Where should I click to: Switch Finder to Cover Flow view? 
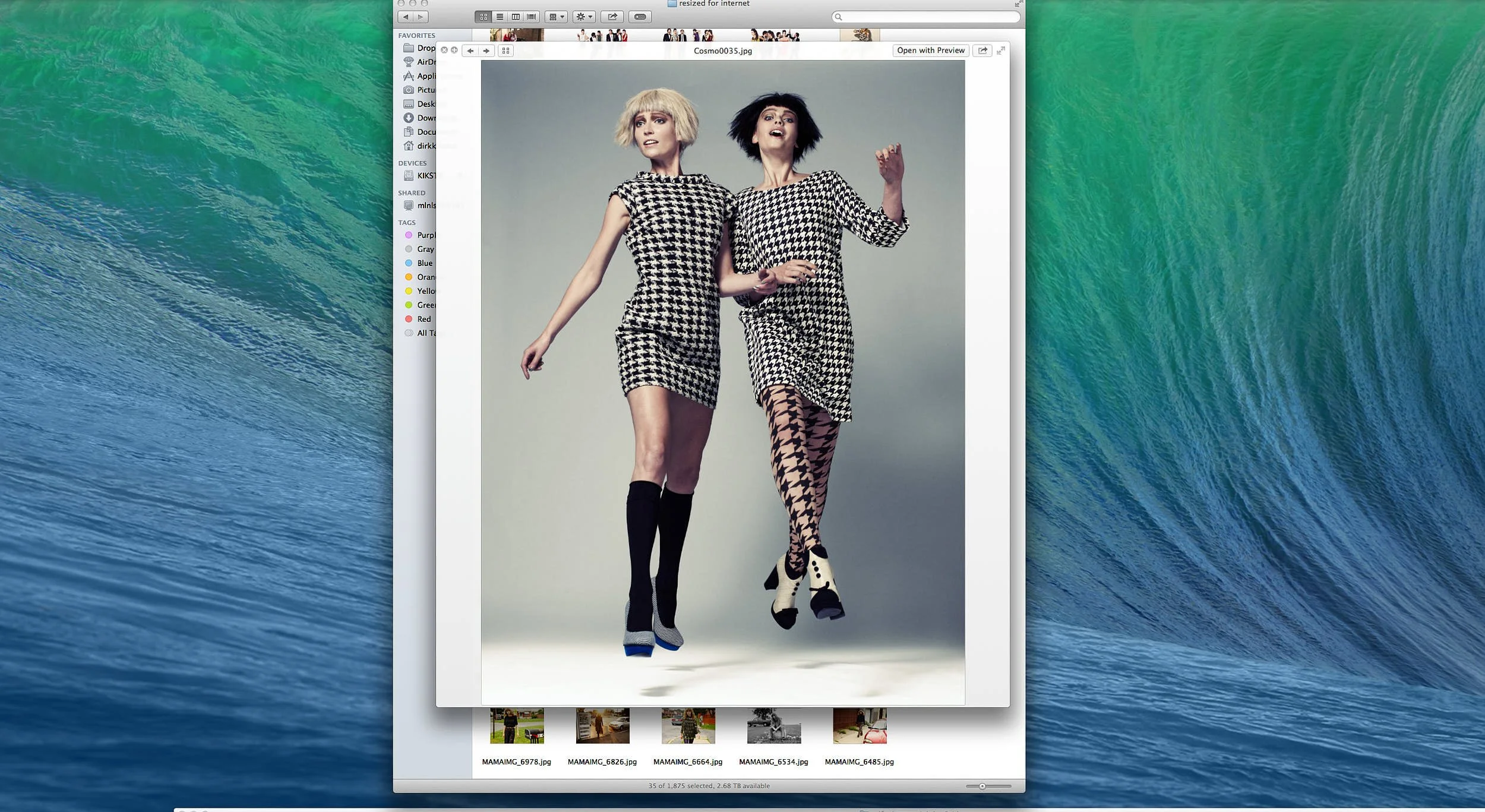tap(532, 17)
